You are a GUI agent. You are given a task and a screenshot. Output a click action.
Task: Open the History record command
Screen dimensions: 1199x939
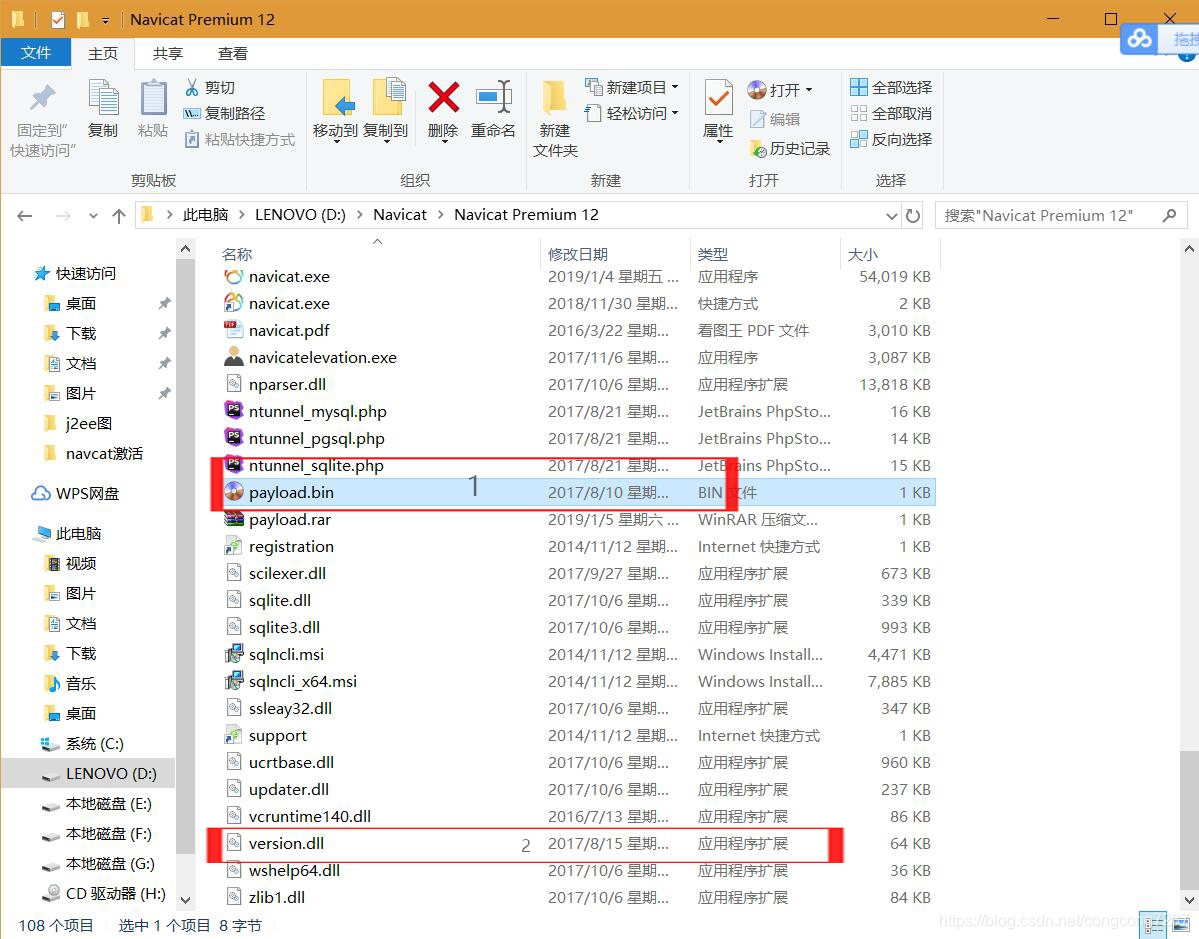pos(790,148)
